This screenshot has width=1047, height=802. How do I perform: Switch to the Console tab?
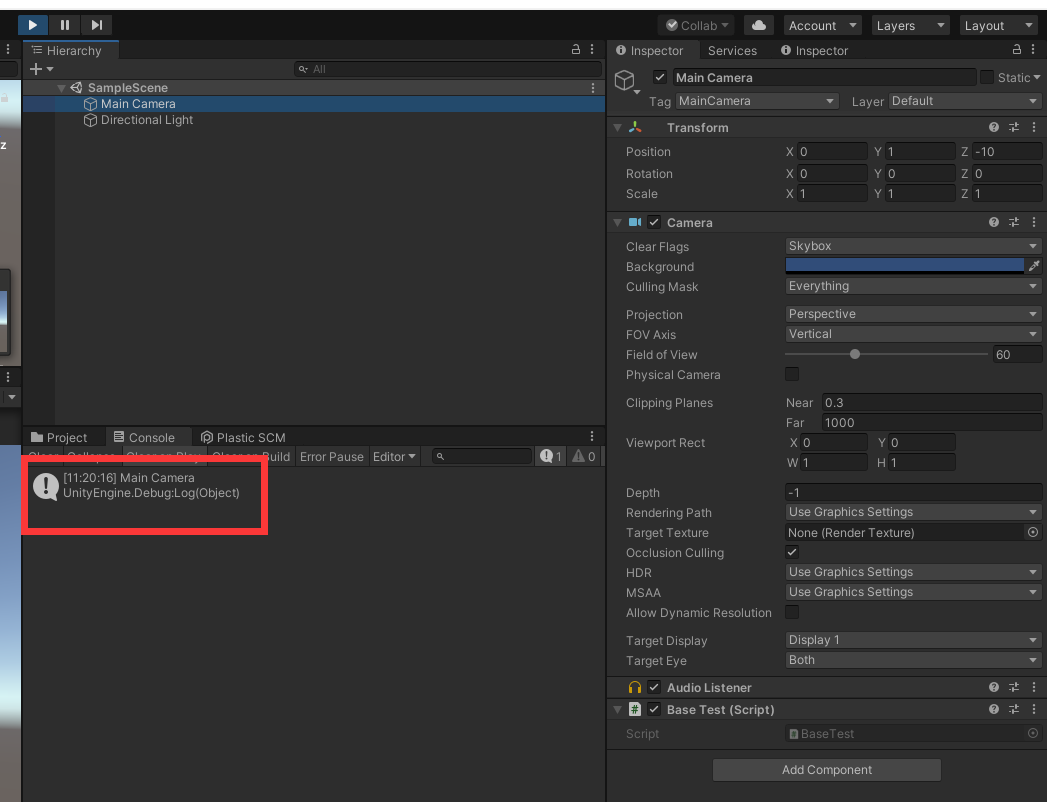click(144, 437)
